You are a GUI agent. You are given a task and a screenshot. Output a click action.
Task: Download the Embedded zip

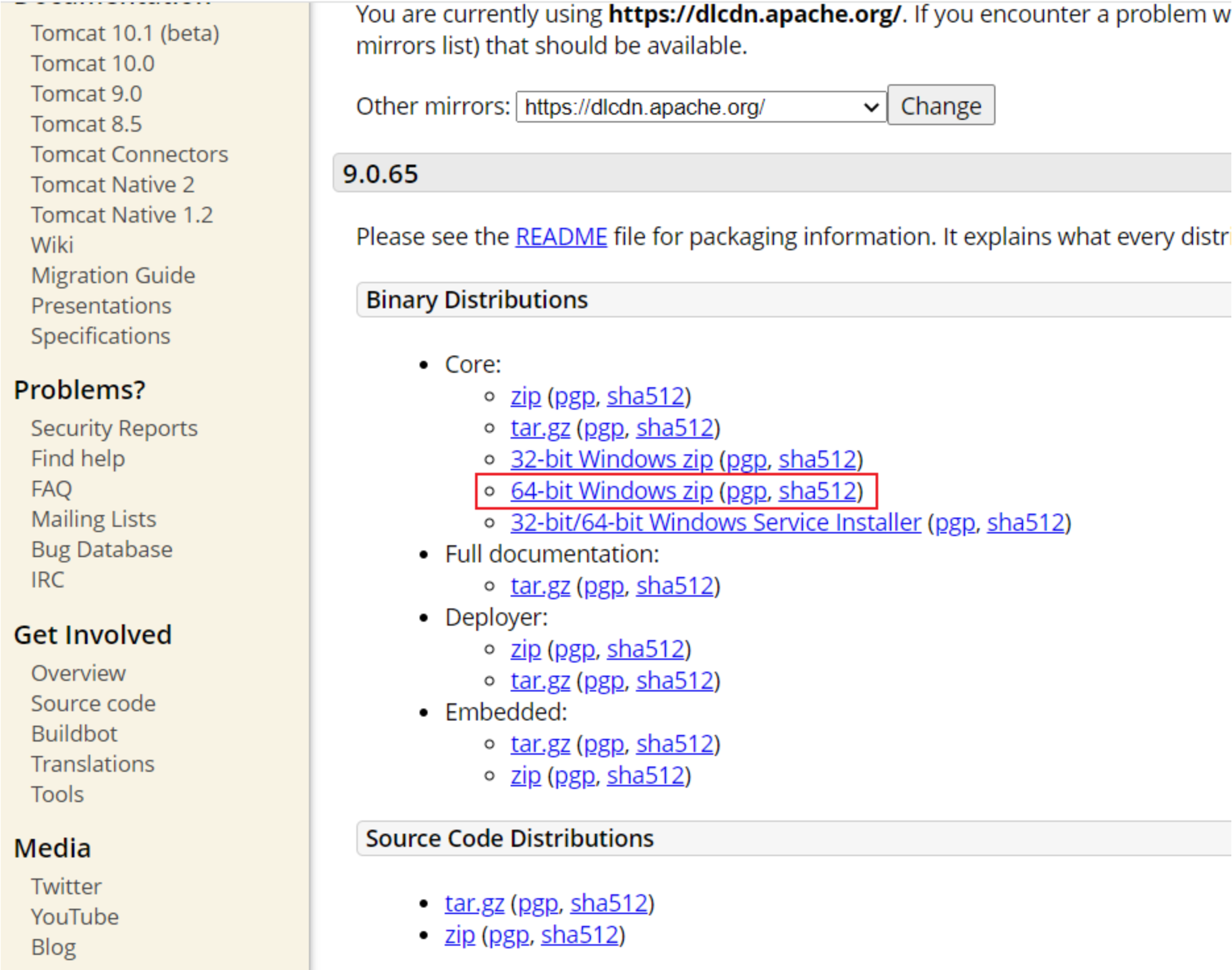[526, 776]
